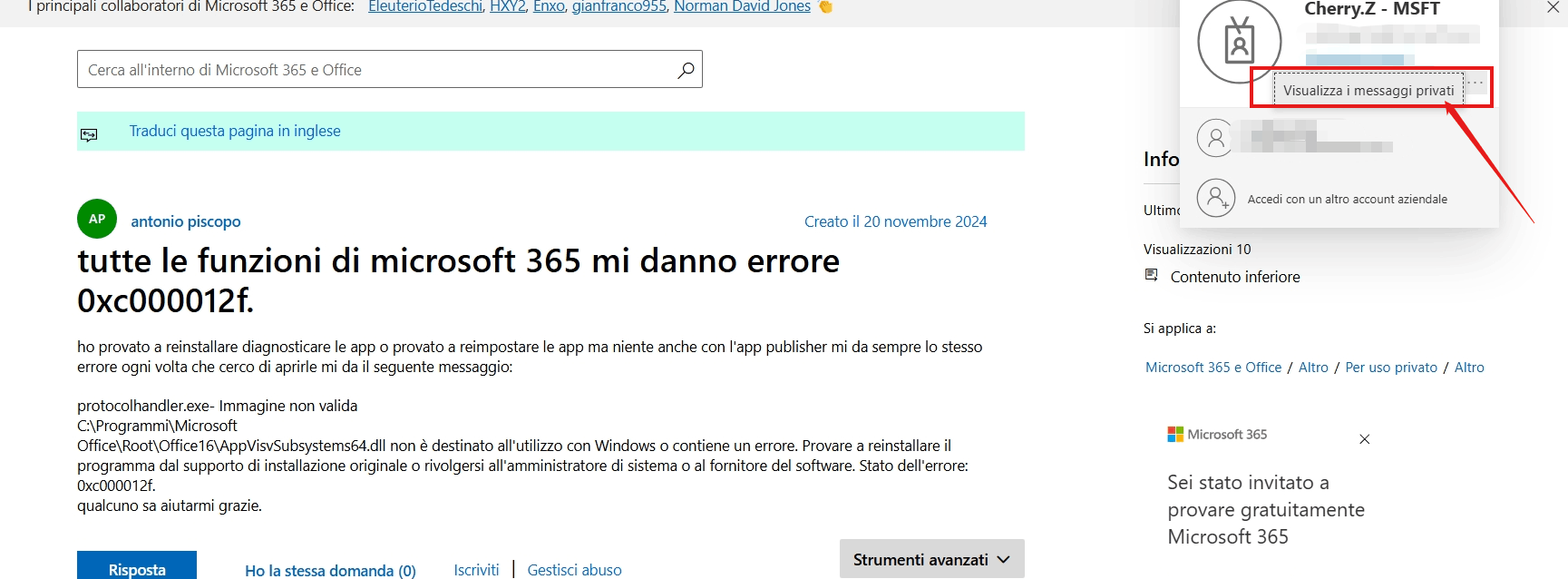This screenshot has width=1568, height=579.
Task: Click the Sei stato invitato promo text
Action: pyautogui.click(x=1266, y=509)
